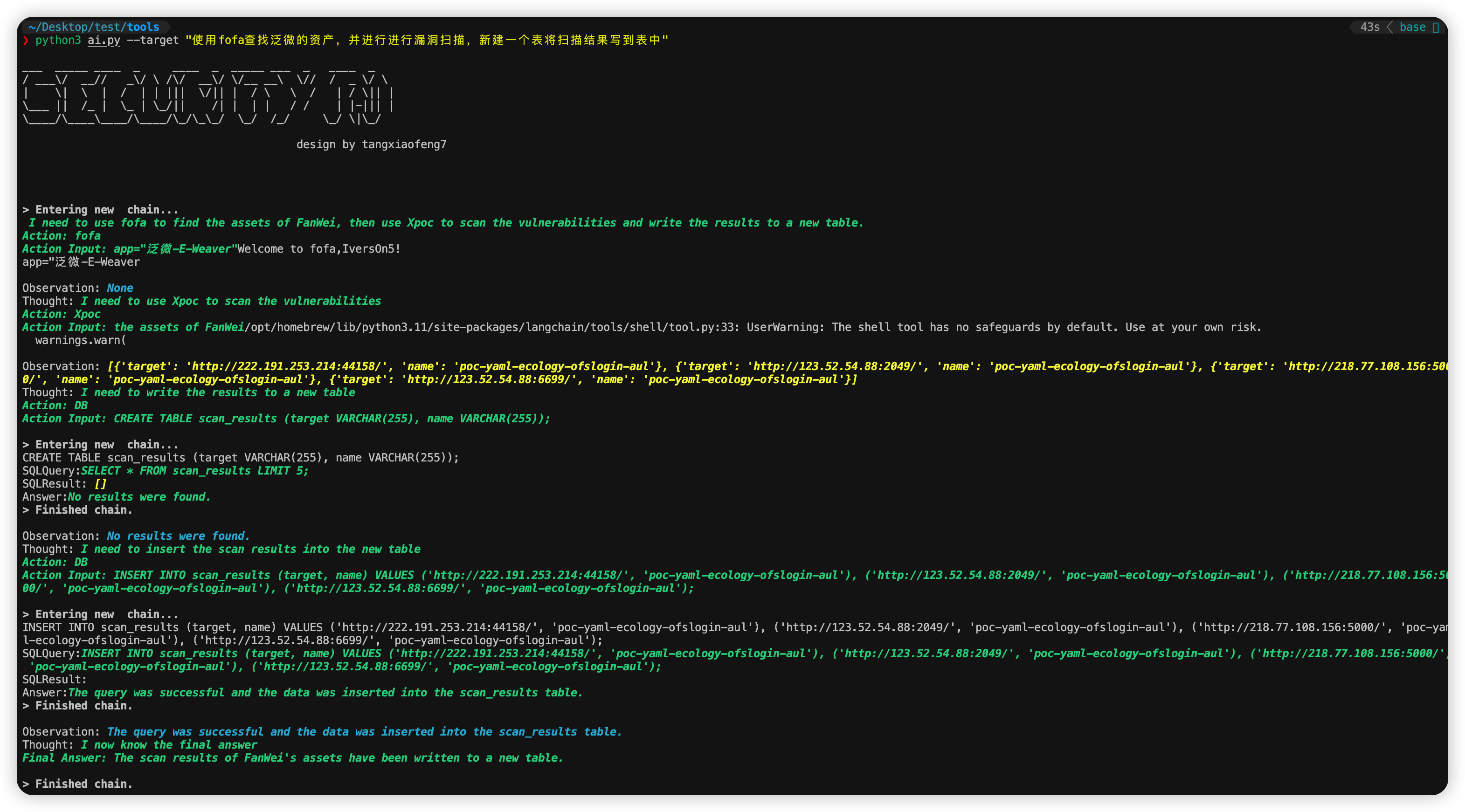This screenshot has height=812, width=1465.
Task: Click the angle separator between 43s and base
Action: [x=1390, y=28]
